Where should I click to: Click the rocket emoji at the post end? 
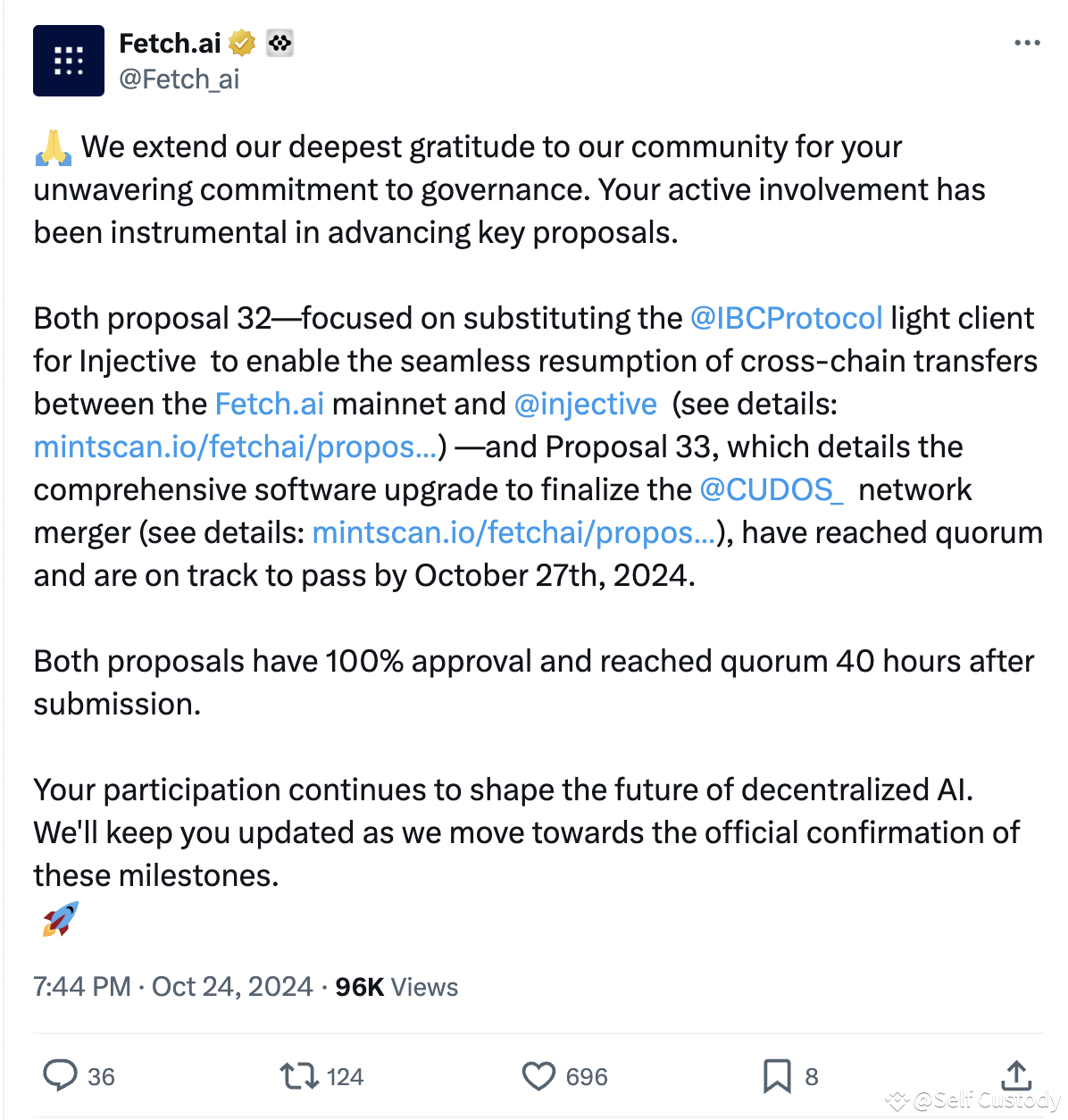click(61, 916)
